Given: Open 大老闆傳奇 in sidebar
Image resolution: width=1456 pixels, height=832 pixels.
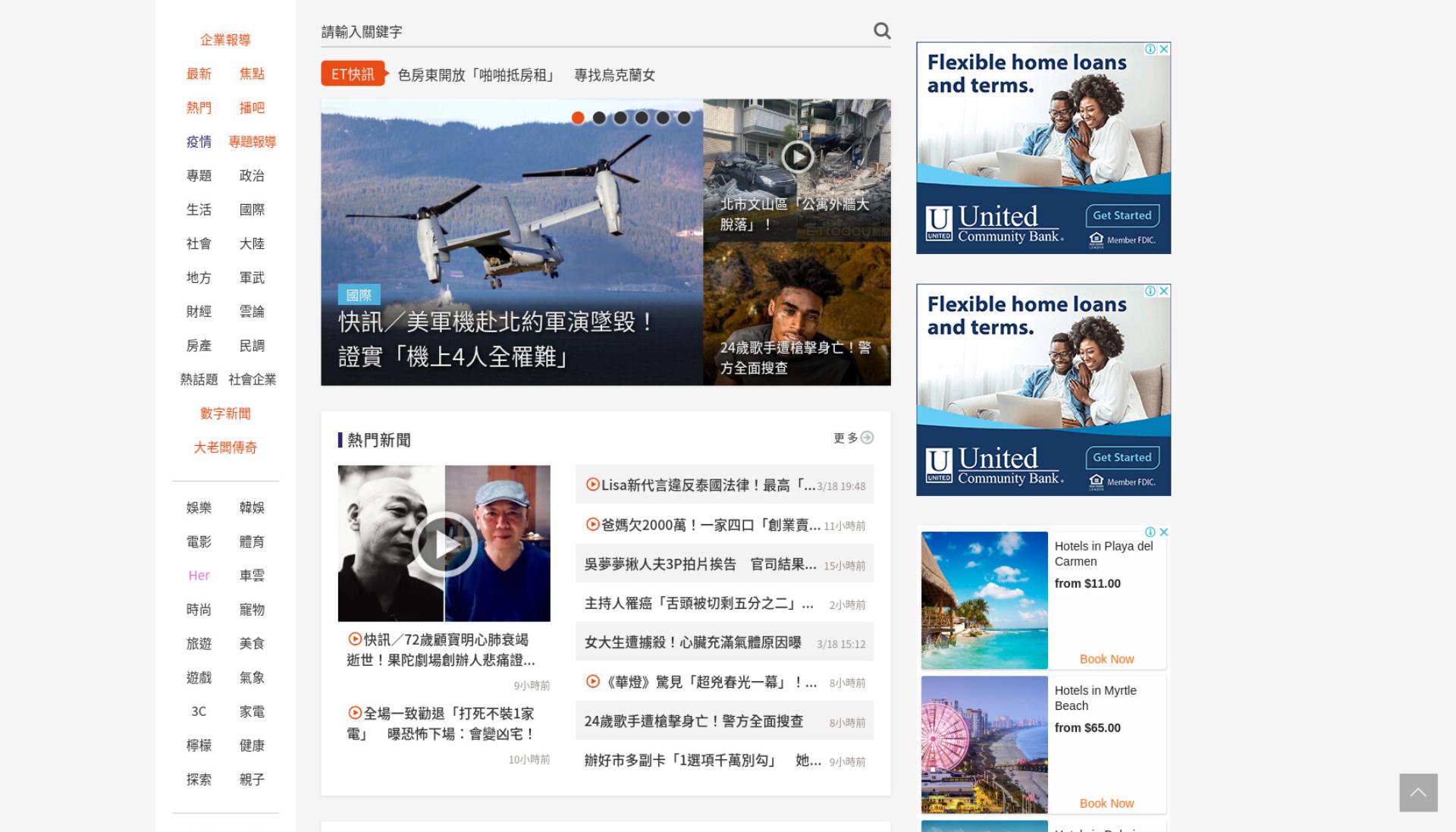Looking at the screenshot, I should (225, 447).
